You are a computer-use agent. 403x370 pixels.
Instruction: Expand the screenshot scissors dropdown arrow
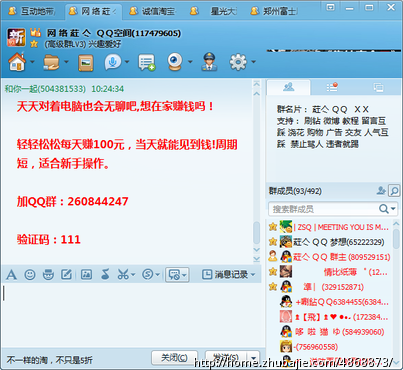pyautogui.click(x=133, y=275)
